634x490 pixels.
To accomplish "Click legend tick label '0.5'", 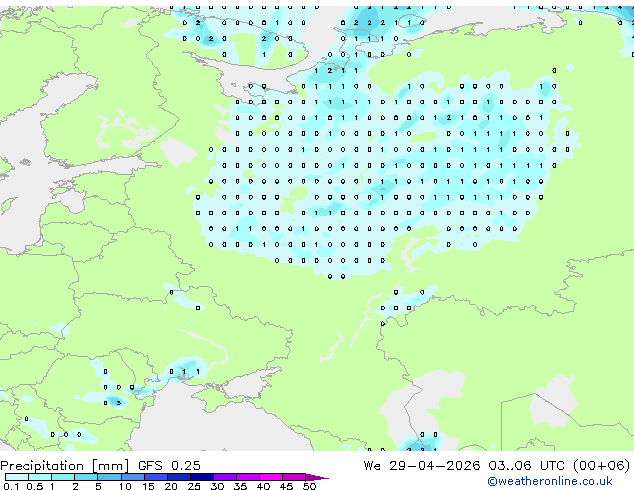I will pyautogui.click(x=34, y=486).
